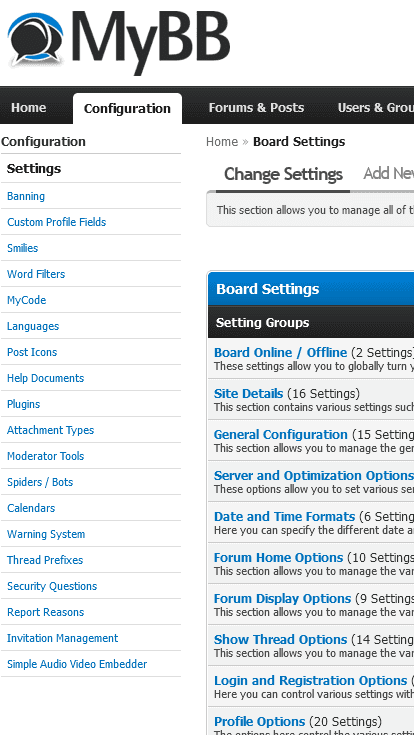Screen dimensions: 414x735
Task: Open the Home navigation tab
Action: (29, 108)
